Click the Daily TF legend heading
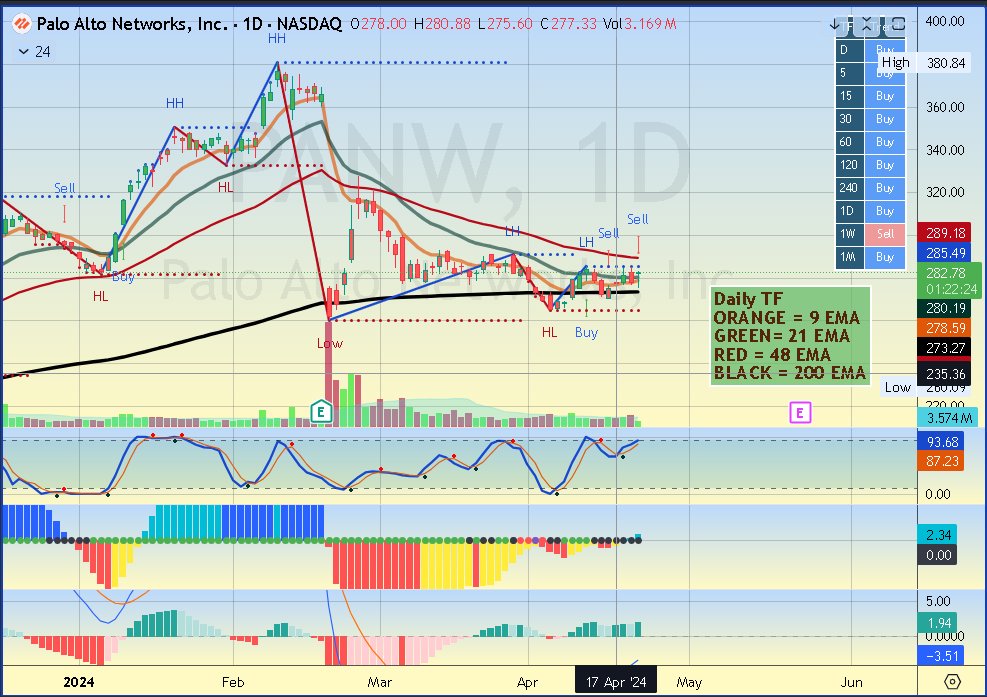987x697 pixels. point(748,299)
